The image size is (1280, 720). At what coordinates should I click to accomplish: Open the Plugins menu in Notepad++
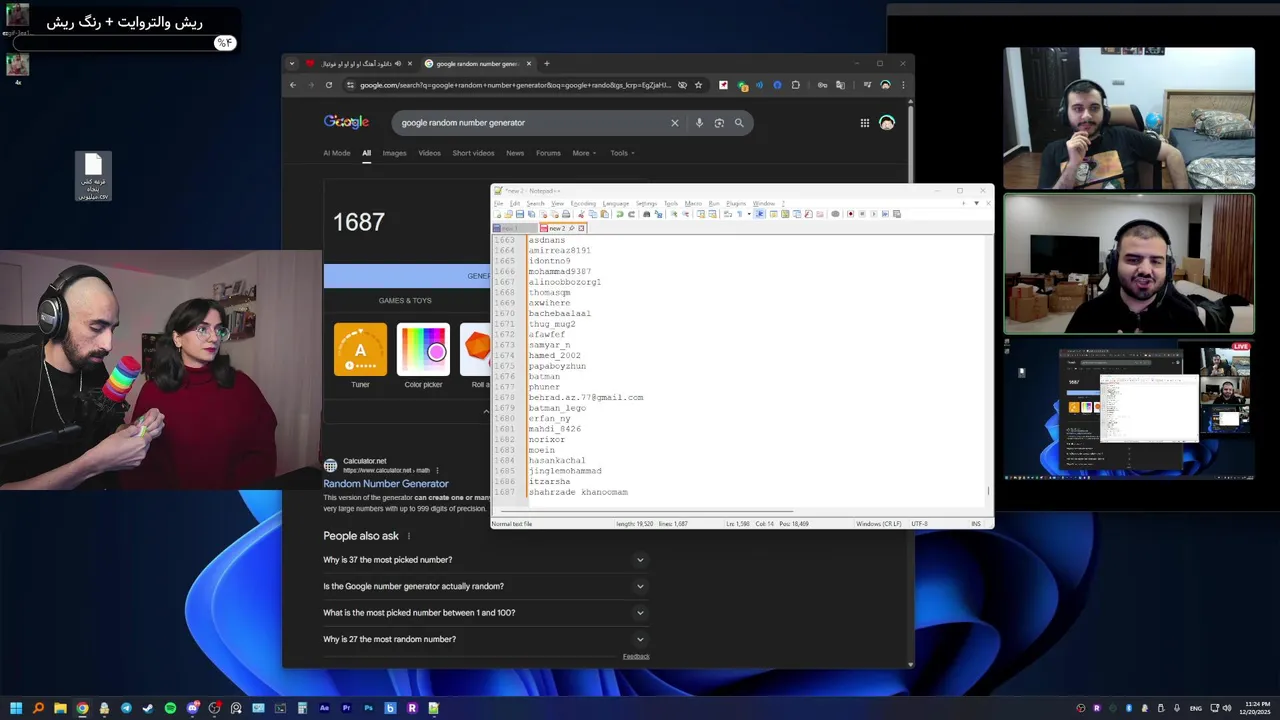coord(736,203)
